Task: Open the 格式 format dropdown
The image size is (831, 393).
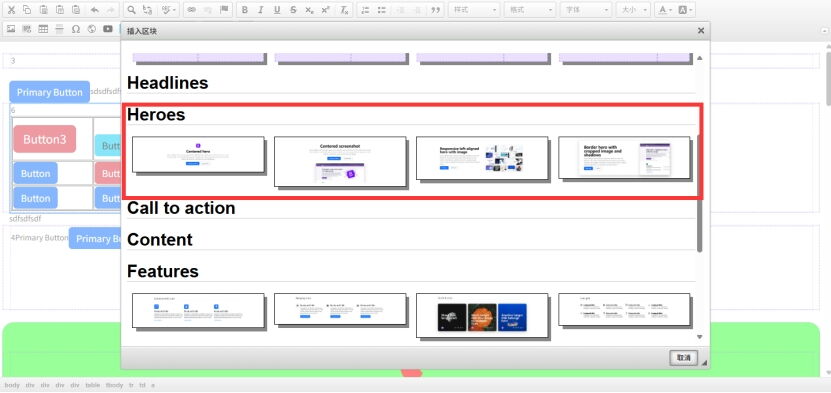Action: coord(530,10)
